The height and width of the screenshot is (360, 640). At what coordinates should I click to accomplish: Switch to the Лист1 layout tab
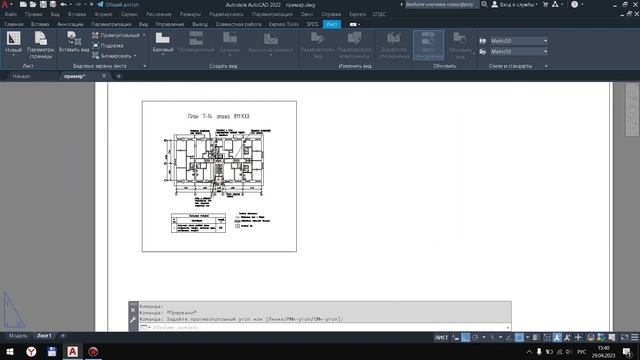click(44, 336)
